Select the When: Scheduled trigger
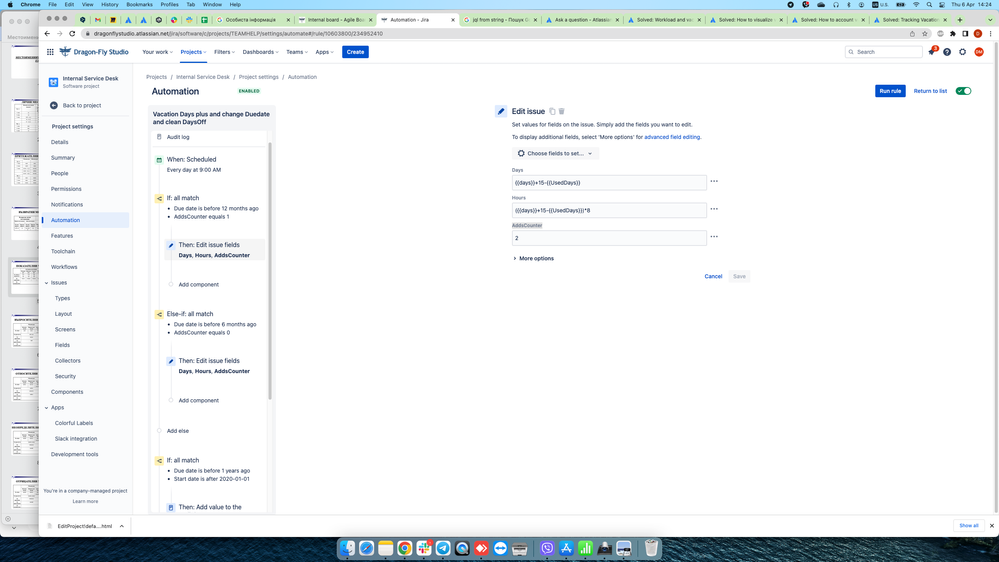 (209, 164)
